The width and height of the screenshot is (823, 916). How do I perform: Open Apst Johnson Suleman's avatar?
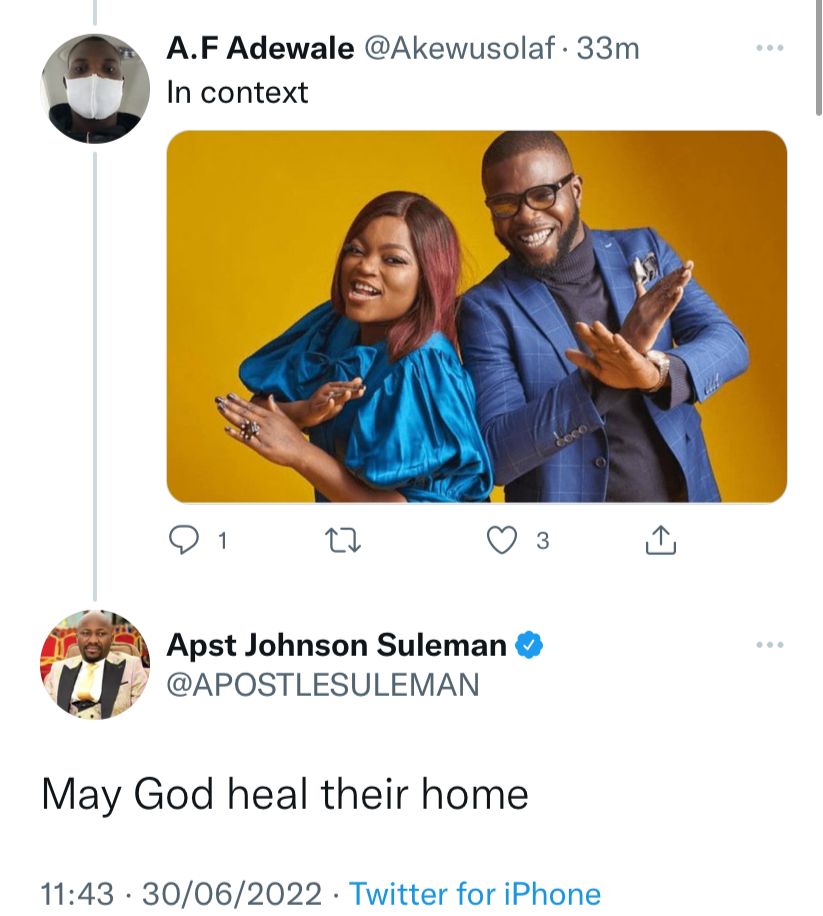[x=95, y=664]
